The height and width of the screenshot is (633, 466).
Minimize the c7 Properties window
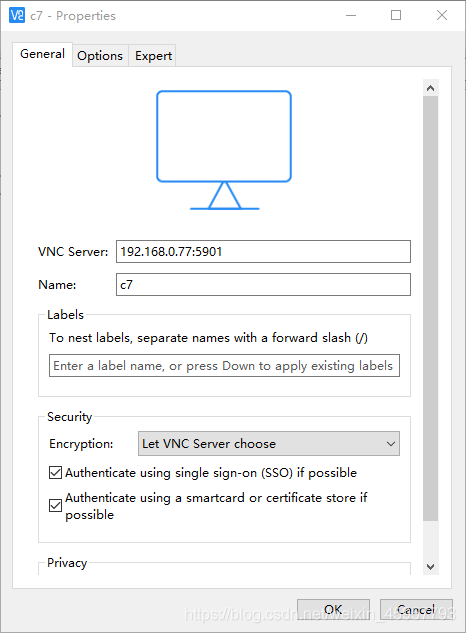click(x=351, y=15)
